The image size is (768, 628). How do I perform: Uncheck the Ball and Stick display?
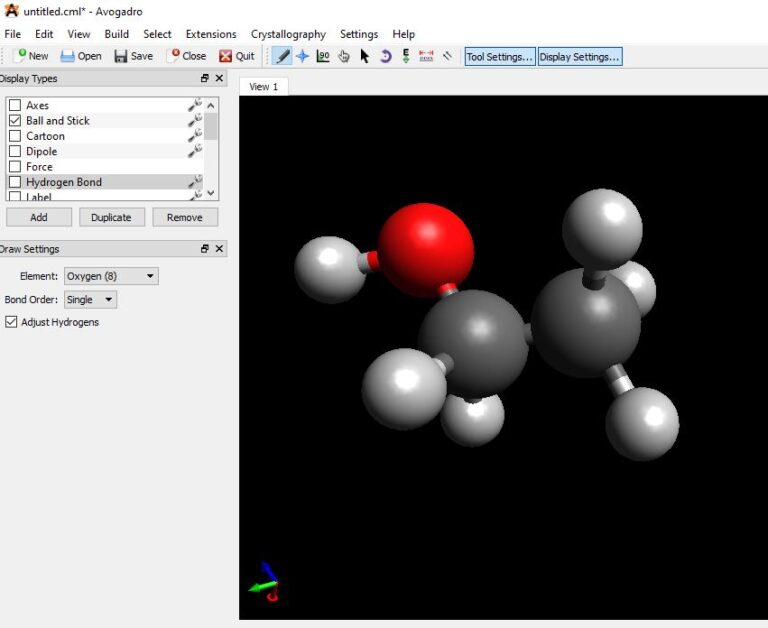(15, 120)
